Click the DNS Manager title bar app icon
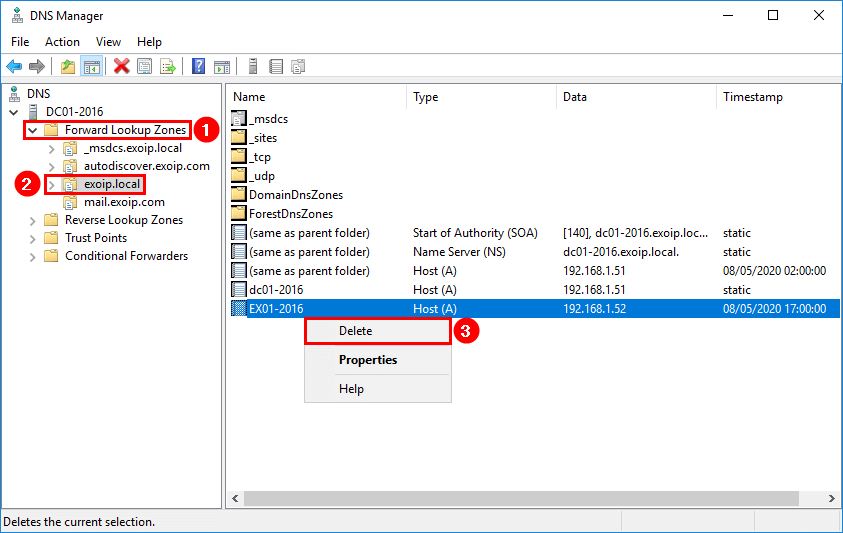Screen dimensions: 843x533 (x=17, y=16)
